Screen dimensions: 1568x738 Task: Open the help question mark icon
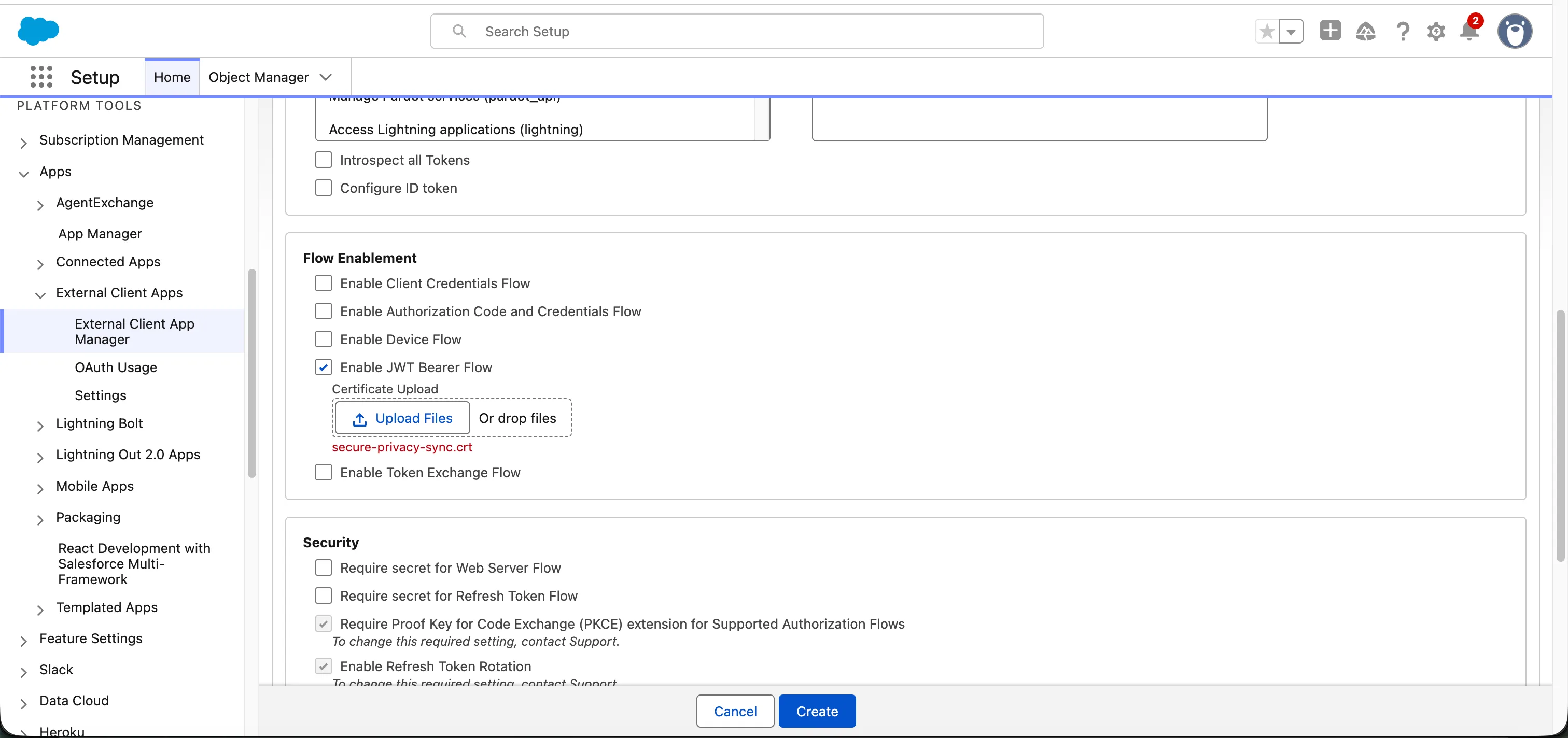coord(1403,31)
